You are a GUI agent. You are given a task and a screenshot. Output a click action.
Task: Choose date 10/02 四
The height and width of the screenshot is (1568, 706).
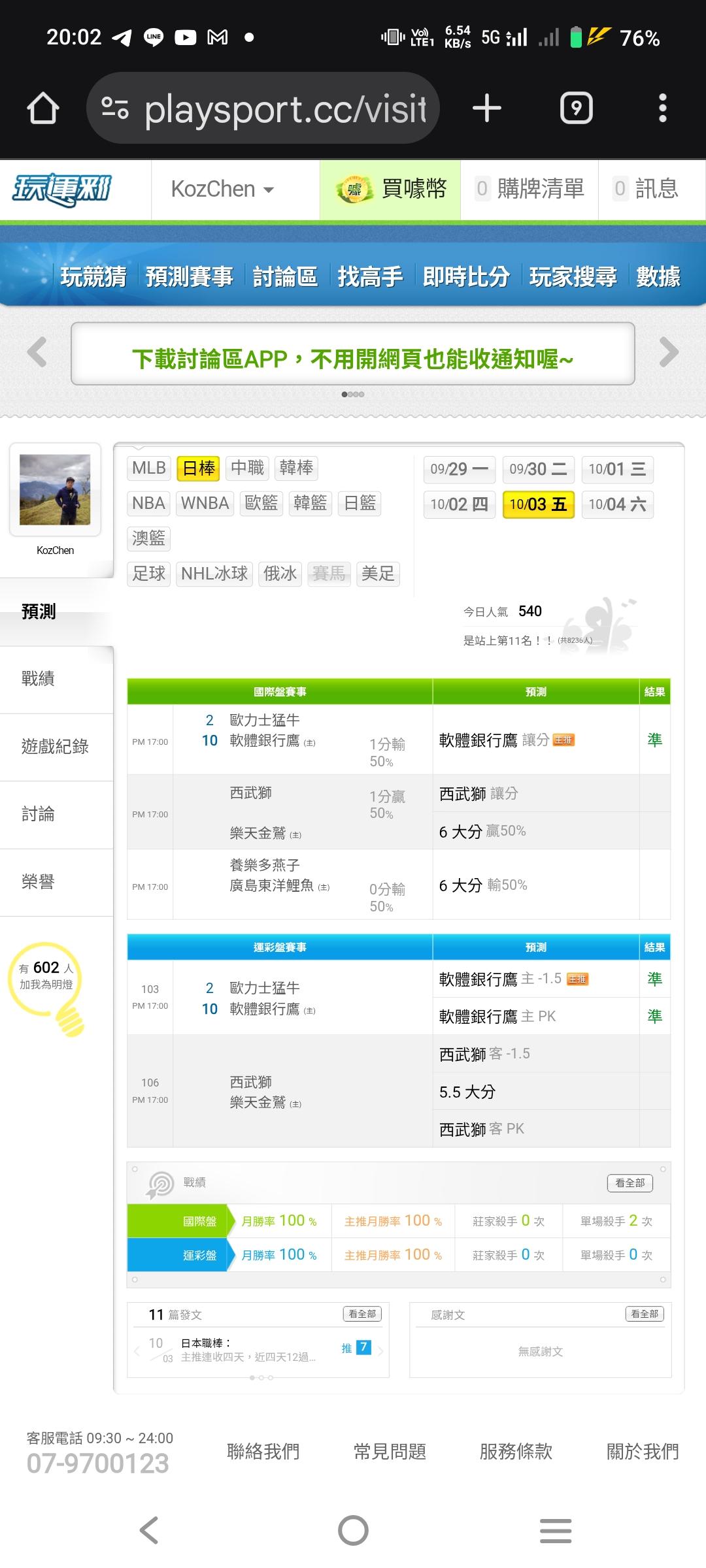point(460,504)
